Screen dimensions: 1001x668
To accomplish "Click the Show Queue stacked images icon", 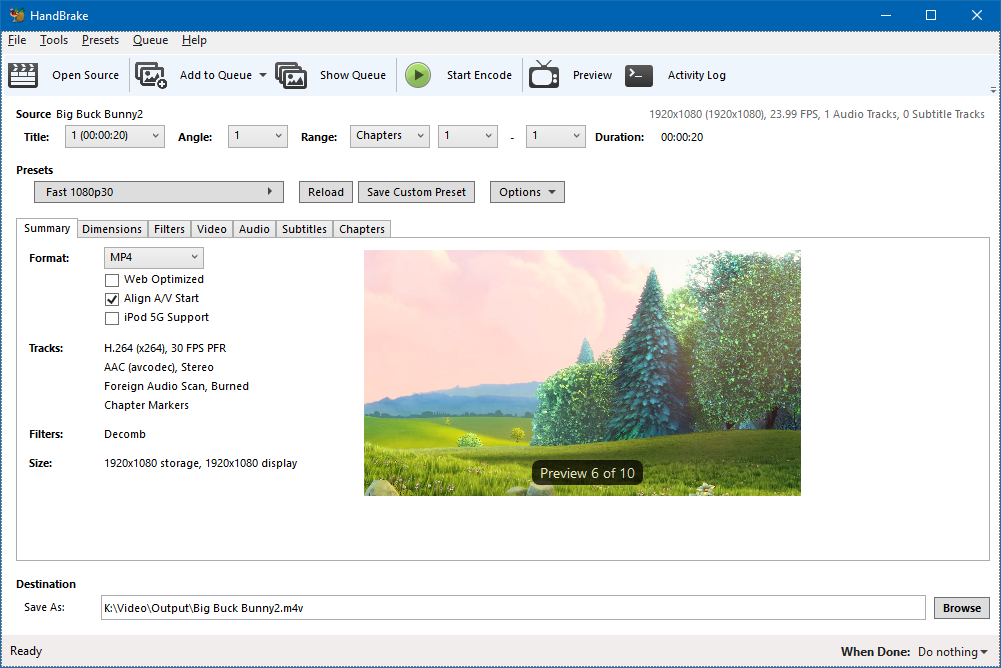I will coord(291,75).
